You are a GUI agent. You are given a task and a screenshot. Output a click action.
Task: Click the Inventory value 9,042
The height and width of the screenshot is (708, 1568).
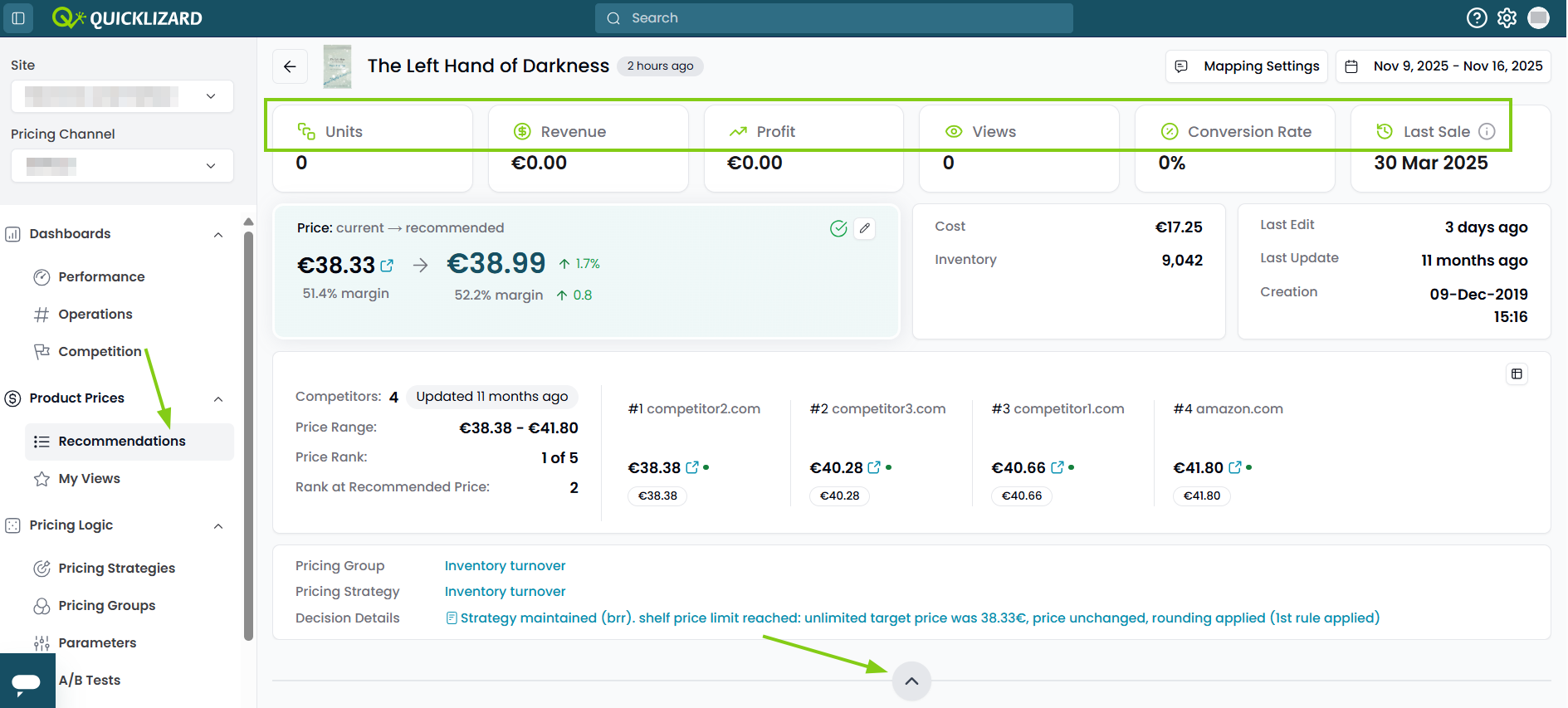coord(1182,261)
